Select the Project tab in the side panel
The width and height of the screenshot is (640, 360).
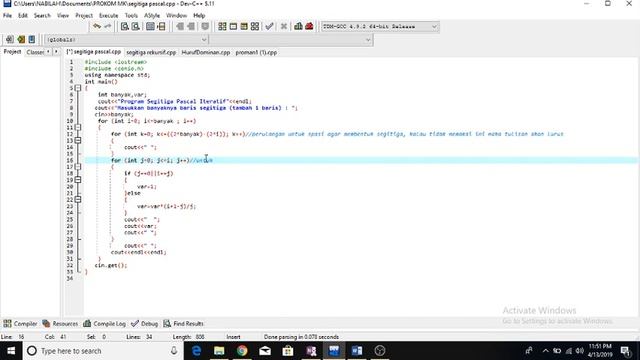pyautogui.click(x=12, y=52)
